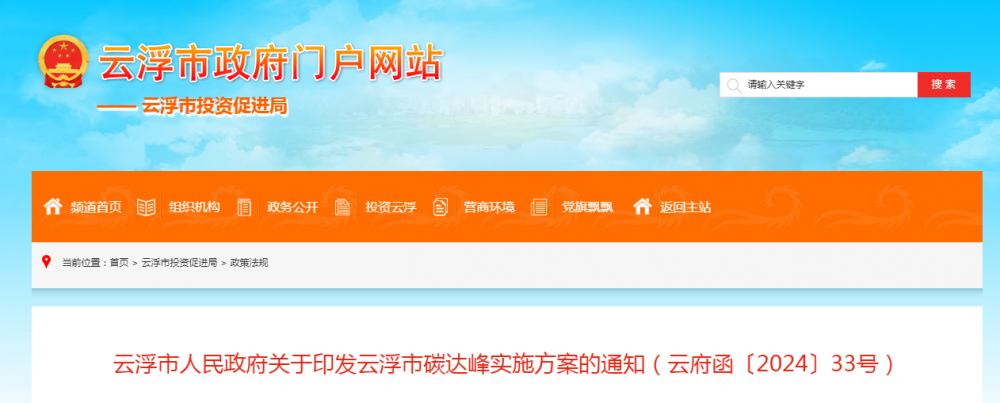Click the national emblem logo
Image resolution: width=1000 pixels, height=403 pixels.
pyautogui.click(x=64, y=62)
